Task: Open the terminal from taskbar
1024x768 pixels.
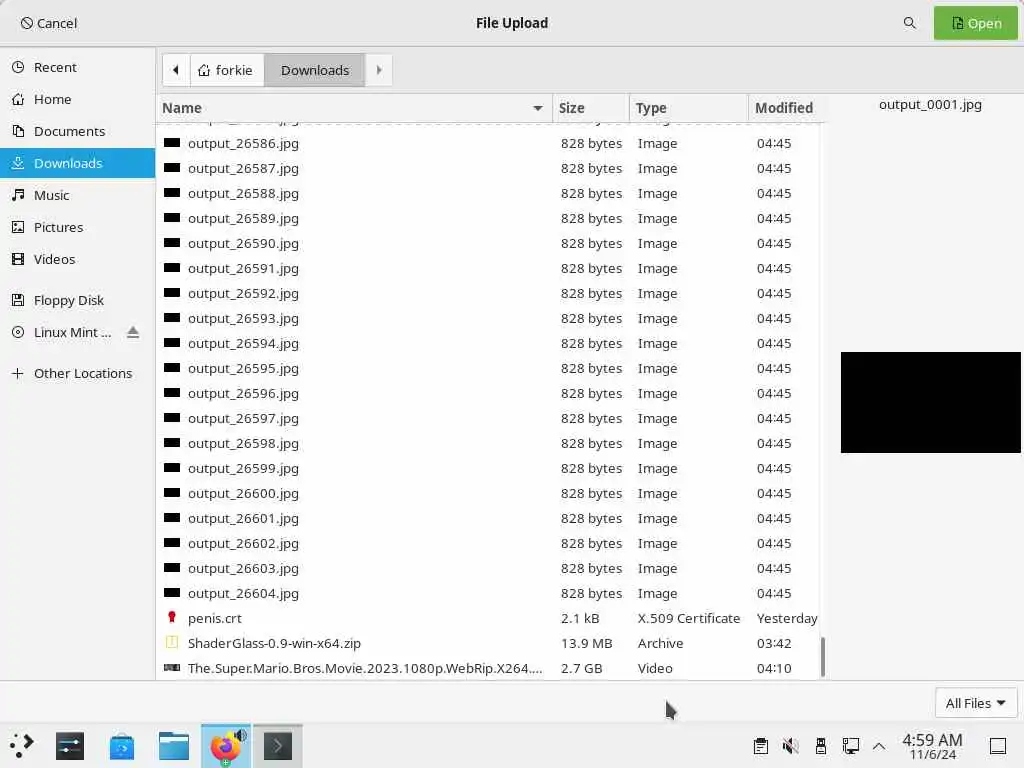Action: (278, 746)
